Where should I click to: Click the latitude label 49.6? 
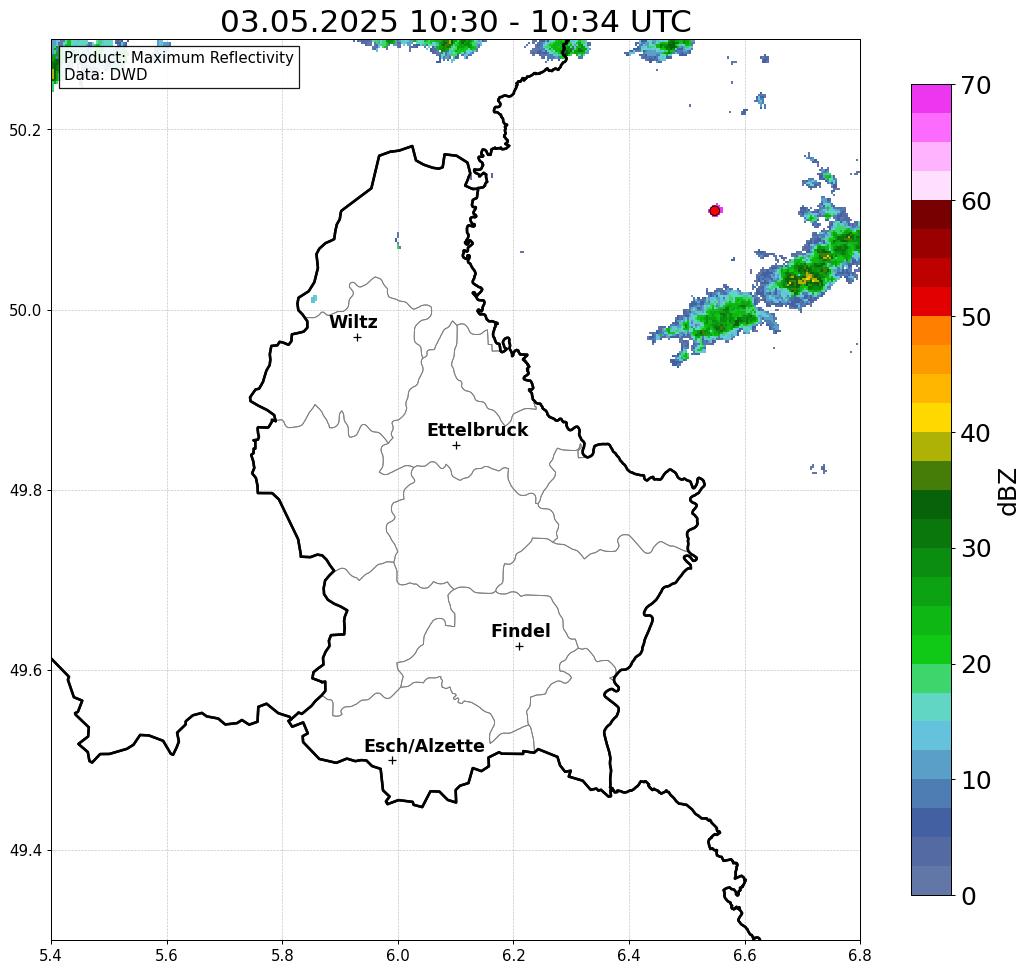(25, 671)
